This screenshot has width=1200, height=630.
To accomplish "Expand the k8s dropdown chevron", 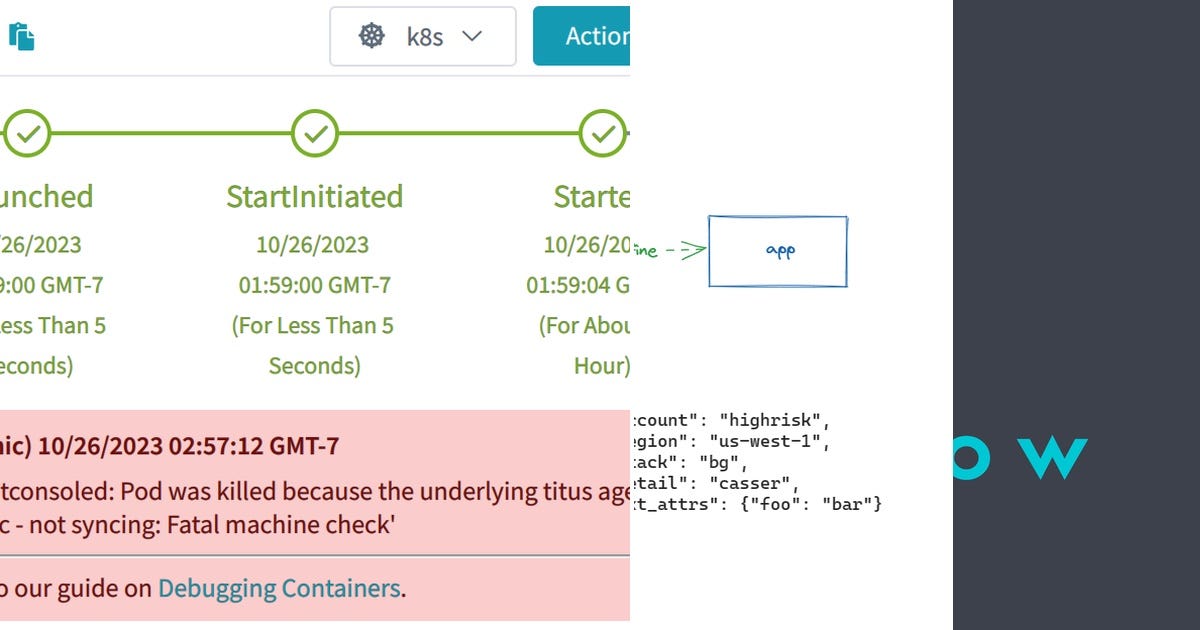I will click(472, 37).
